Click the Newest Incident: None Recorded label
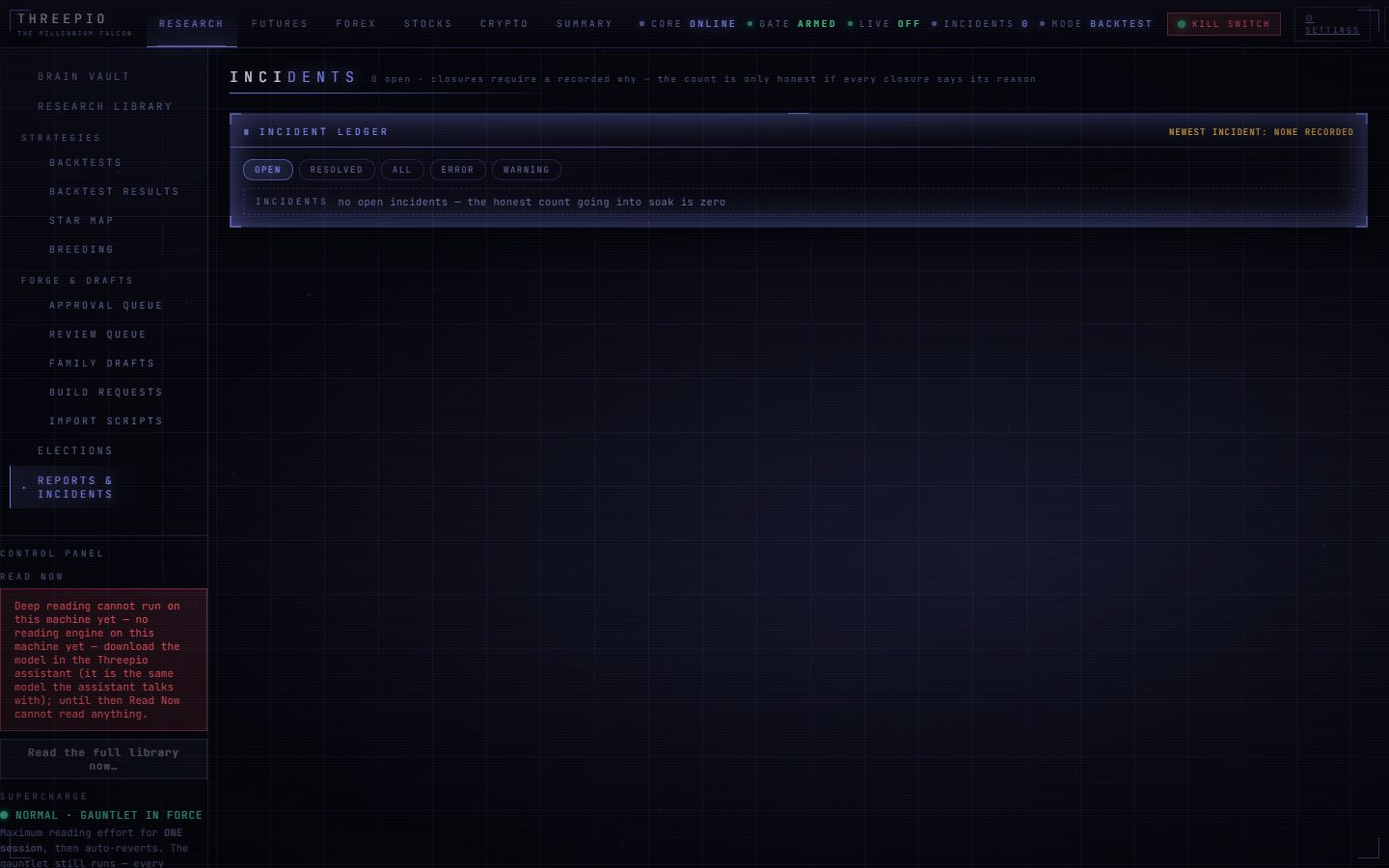This screenshot has height=868, width=1389. [1261, 132]
